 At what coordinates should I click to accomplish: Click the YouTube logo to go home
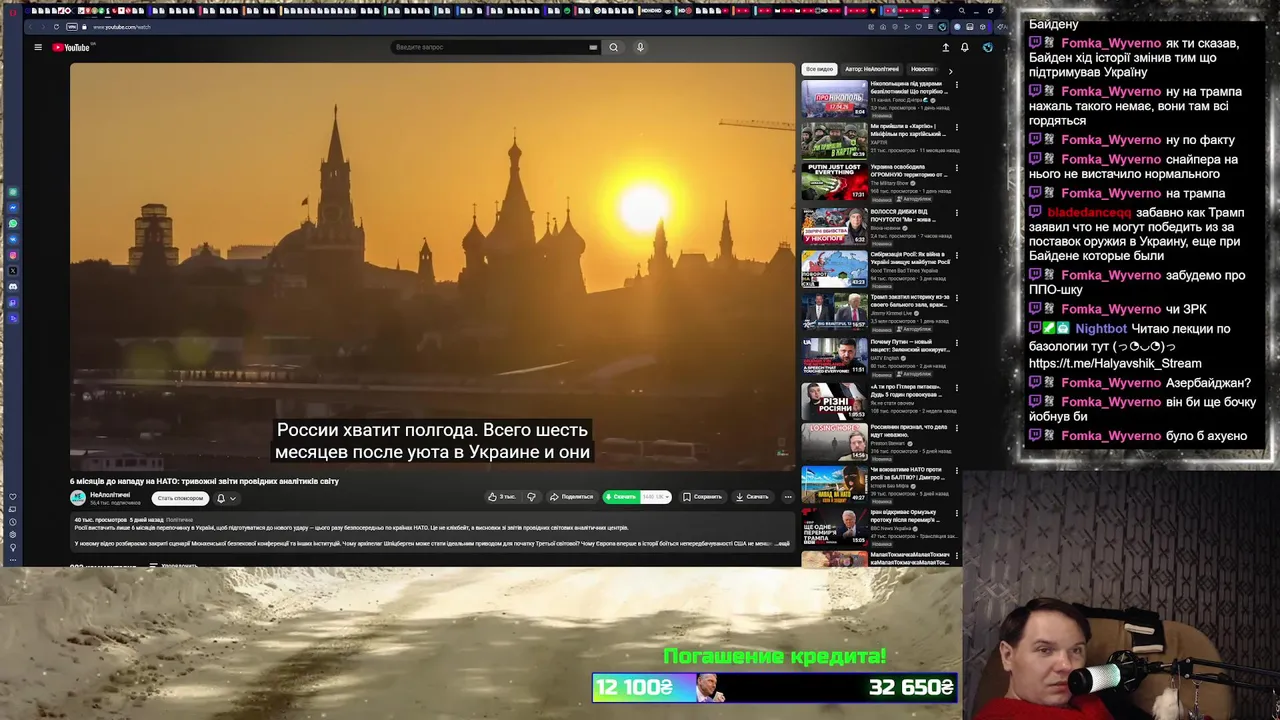coord(73,47)
